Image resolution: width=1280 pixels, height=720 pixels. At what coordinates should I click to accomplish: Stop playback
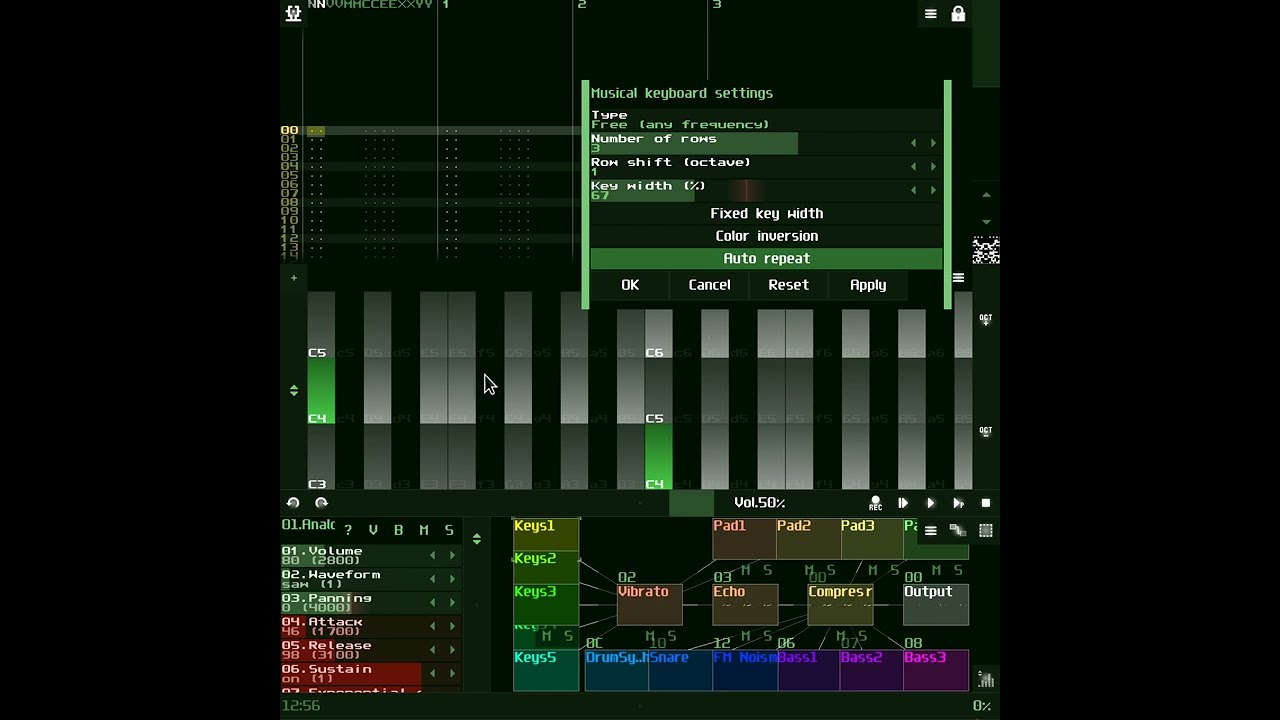986,503
